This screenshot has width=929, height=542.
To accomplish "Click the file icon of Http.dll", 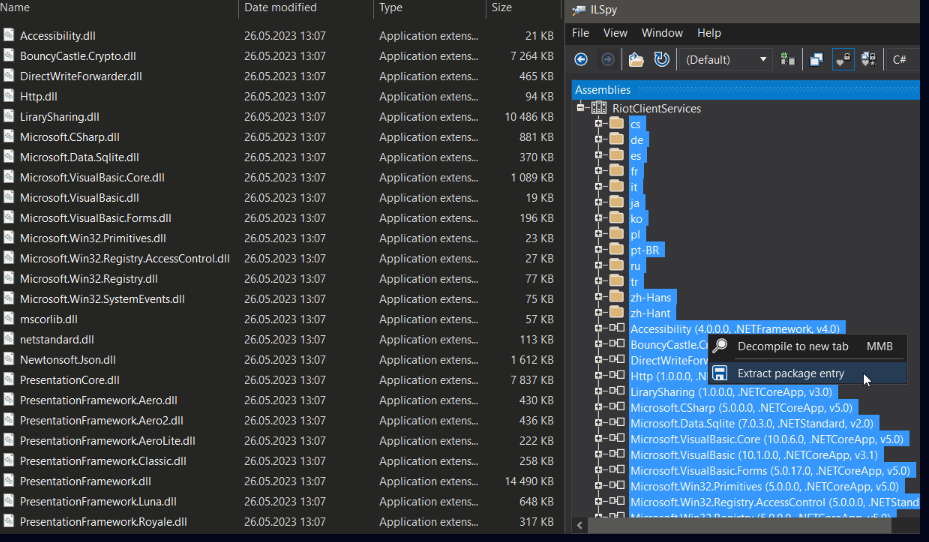I will [8, 95].
